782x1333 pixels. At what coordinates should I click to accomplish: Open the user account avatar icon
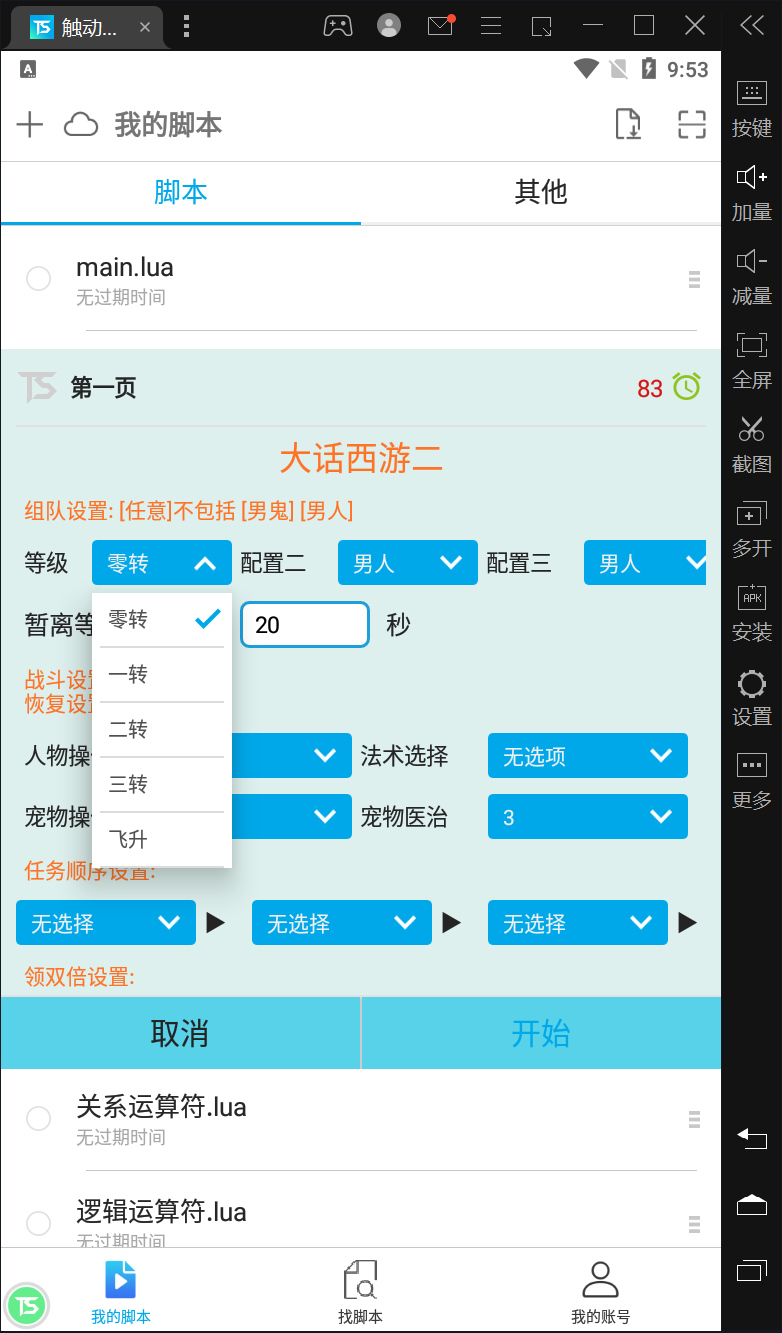pos(389,26)
